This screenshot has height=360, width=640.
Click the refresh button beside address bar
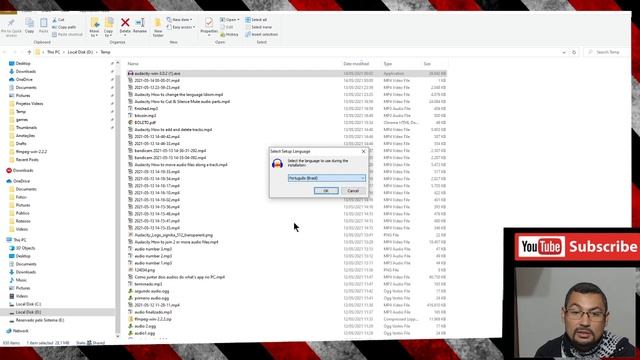pyautogui.click(x=574, y=52)
